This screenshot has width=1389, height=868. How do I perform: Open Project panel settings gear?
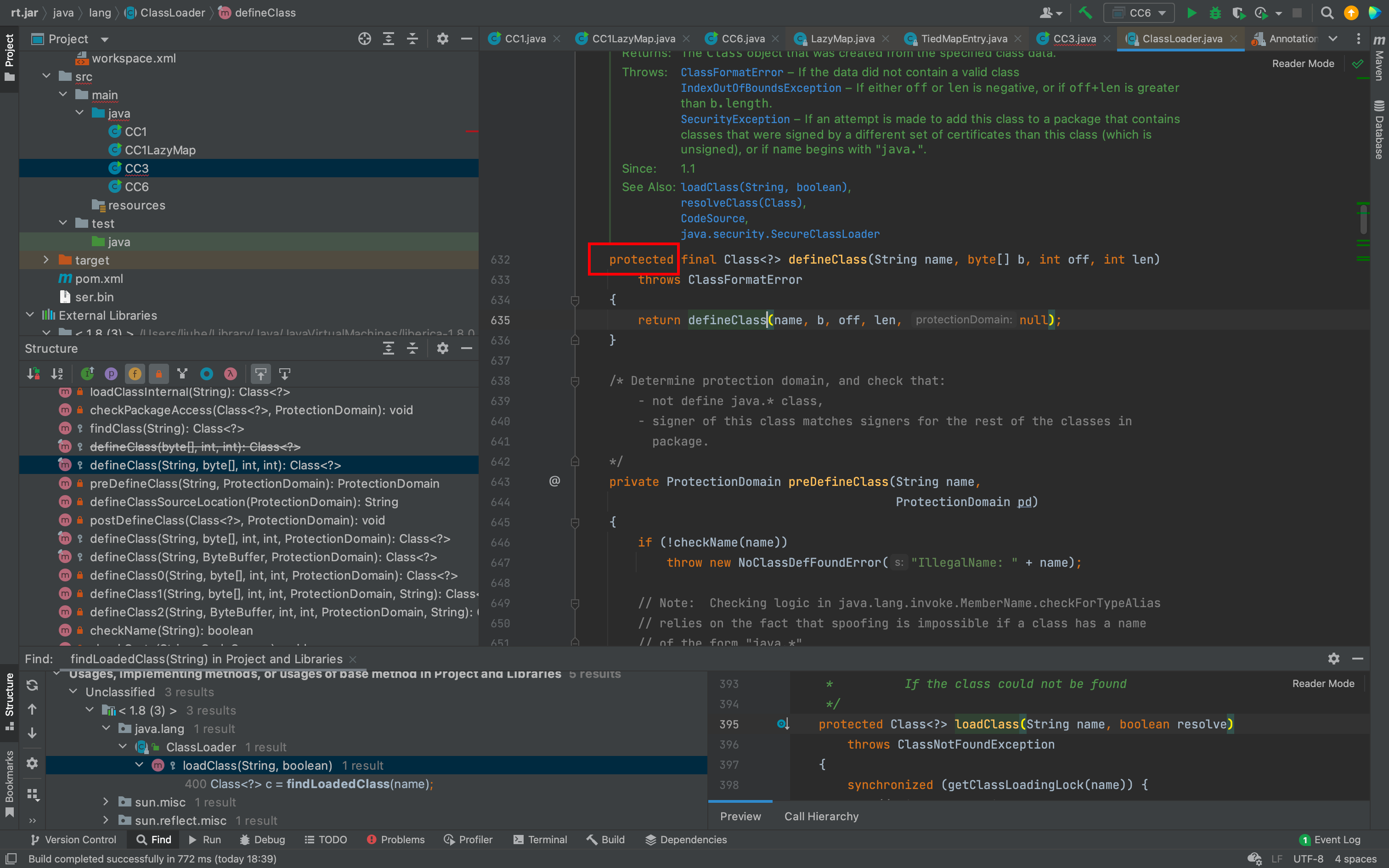click(442, 39)
